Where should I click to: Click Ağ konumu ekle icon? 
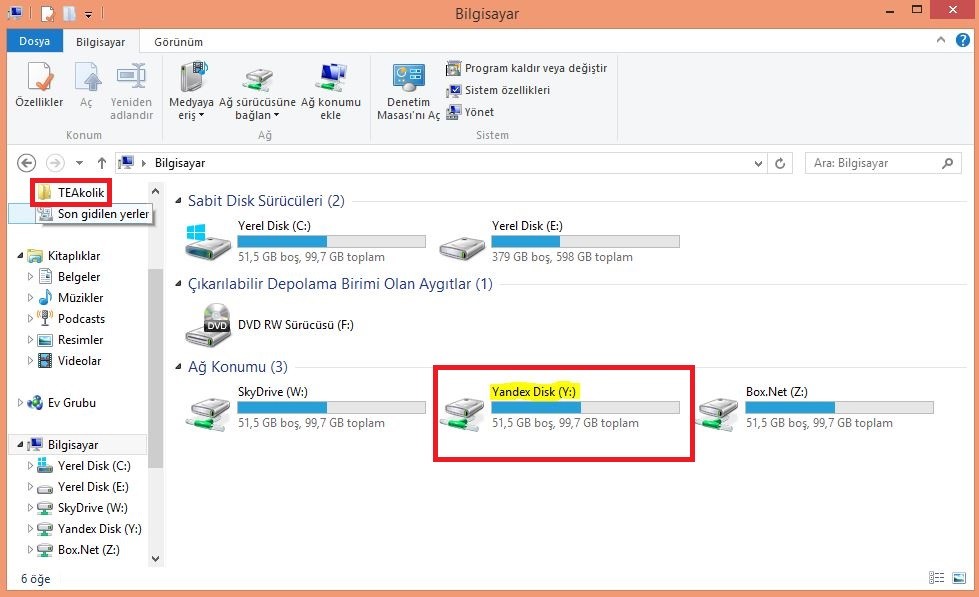tap(331, 91)
